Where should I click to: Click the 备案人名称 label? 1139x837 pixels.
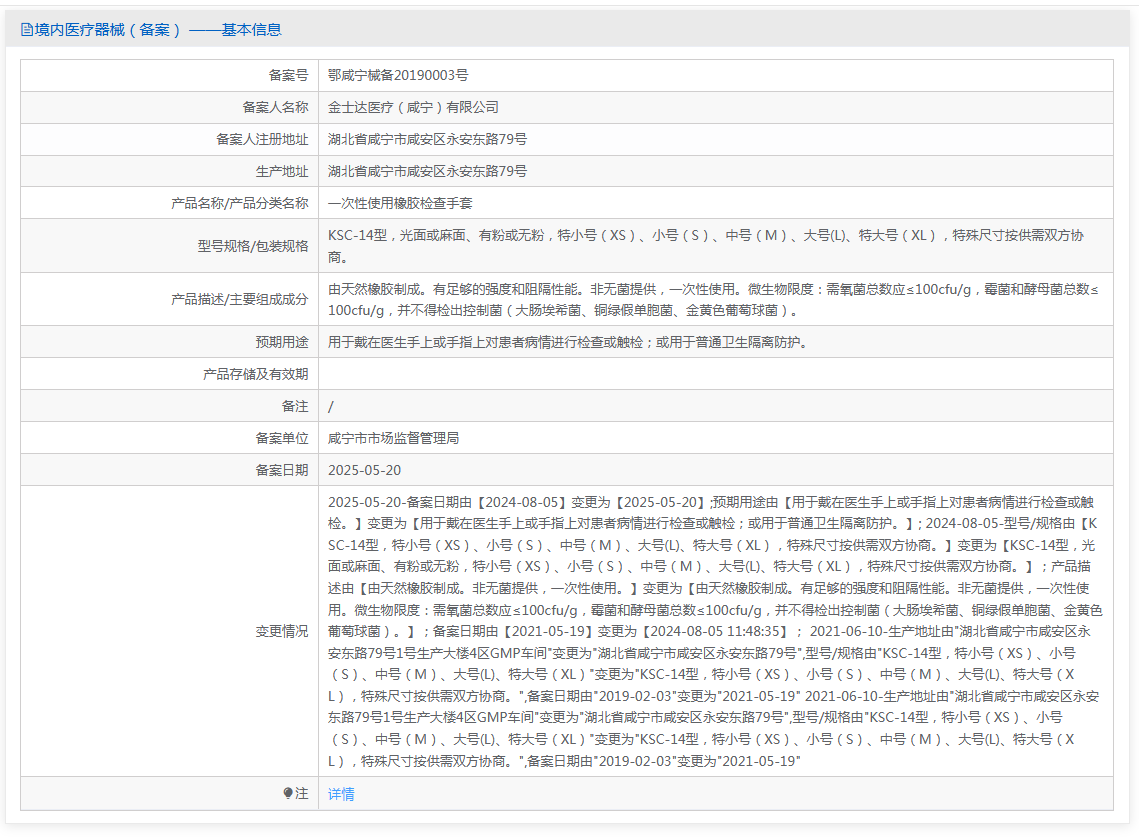pyautogui.click(x=275, y=108)
